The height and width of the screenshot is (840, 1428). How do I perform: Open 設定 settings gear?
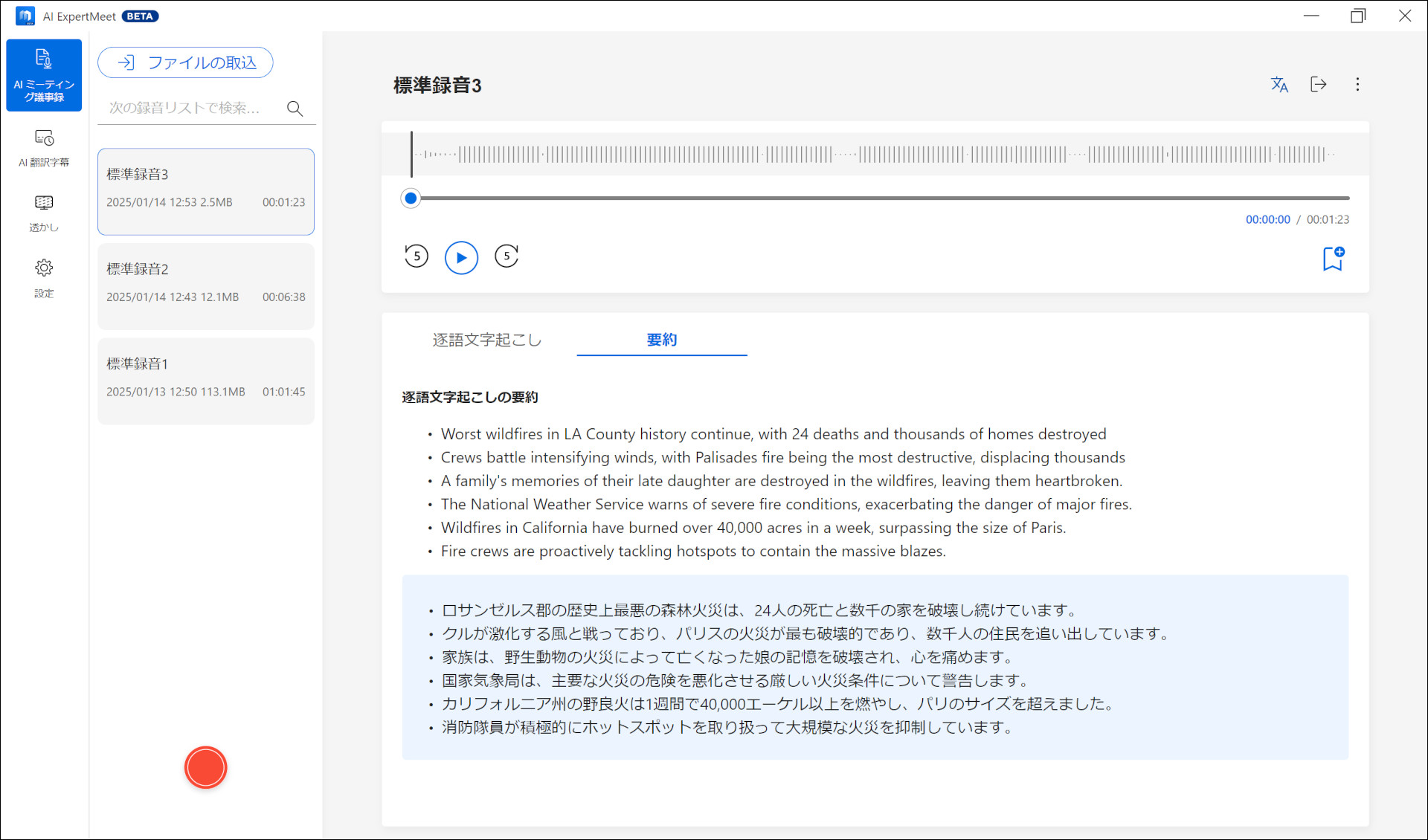tap(44, 277)
